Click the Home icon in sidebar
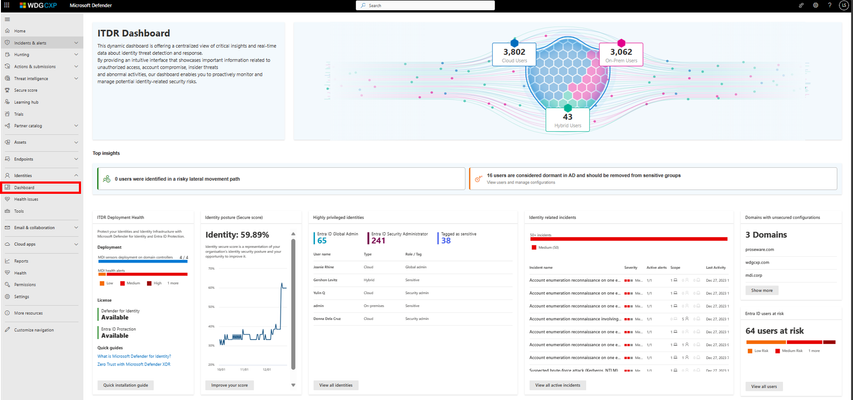 (x=7, y=31)
